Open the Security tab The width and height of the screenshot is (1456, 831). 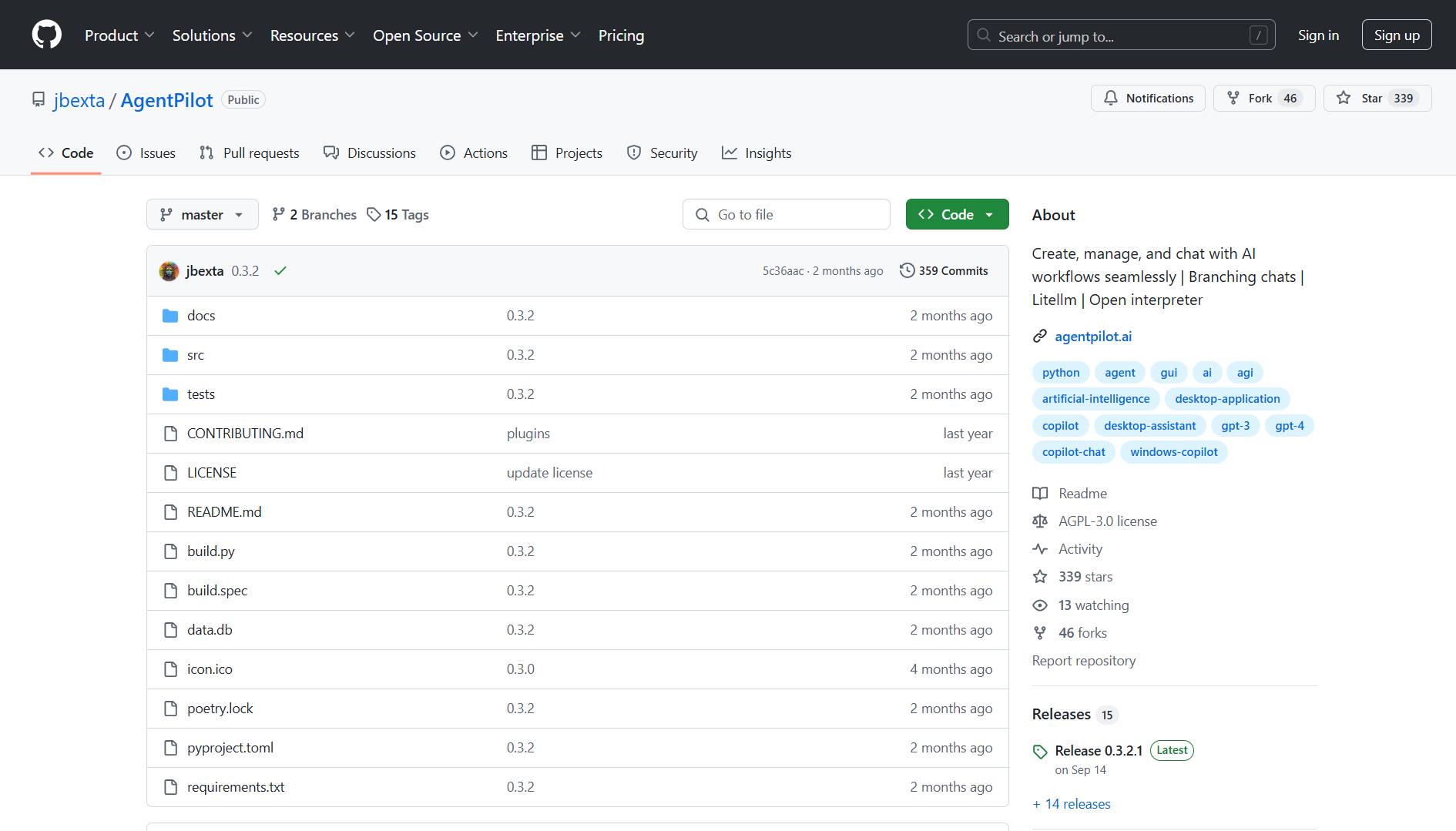663,153
